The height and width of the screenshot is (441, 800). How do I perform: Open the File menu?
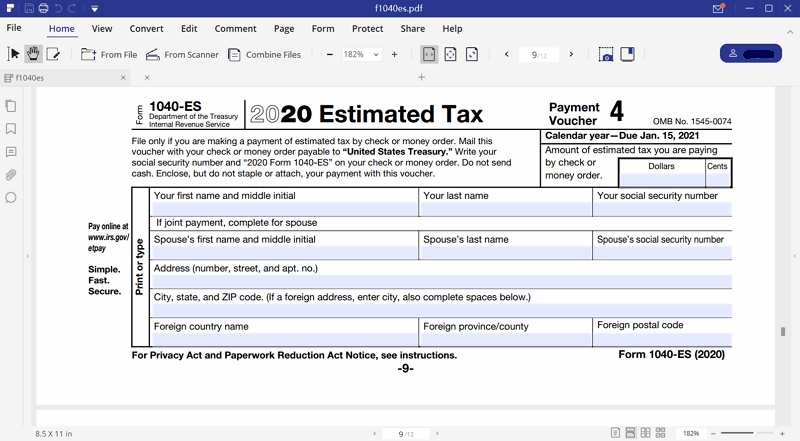click(14, 28)
